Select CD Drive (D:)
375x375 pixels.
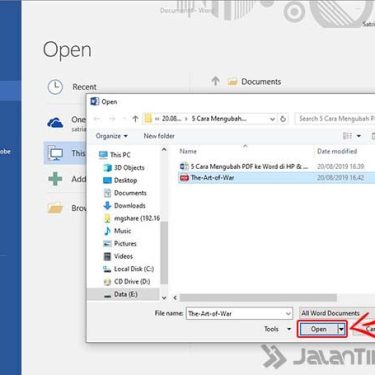[127, 282]
